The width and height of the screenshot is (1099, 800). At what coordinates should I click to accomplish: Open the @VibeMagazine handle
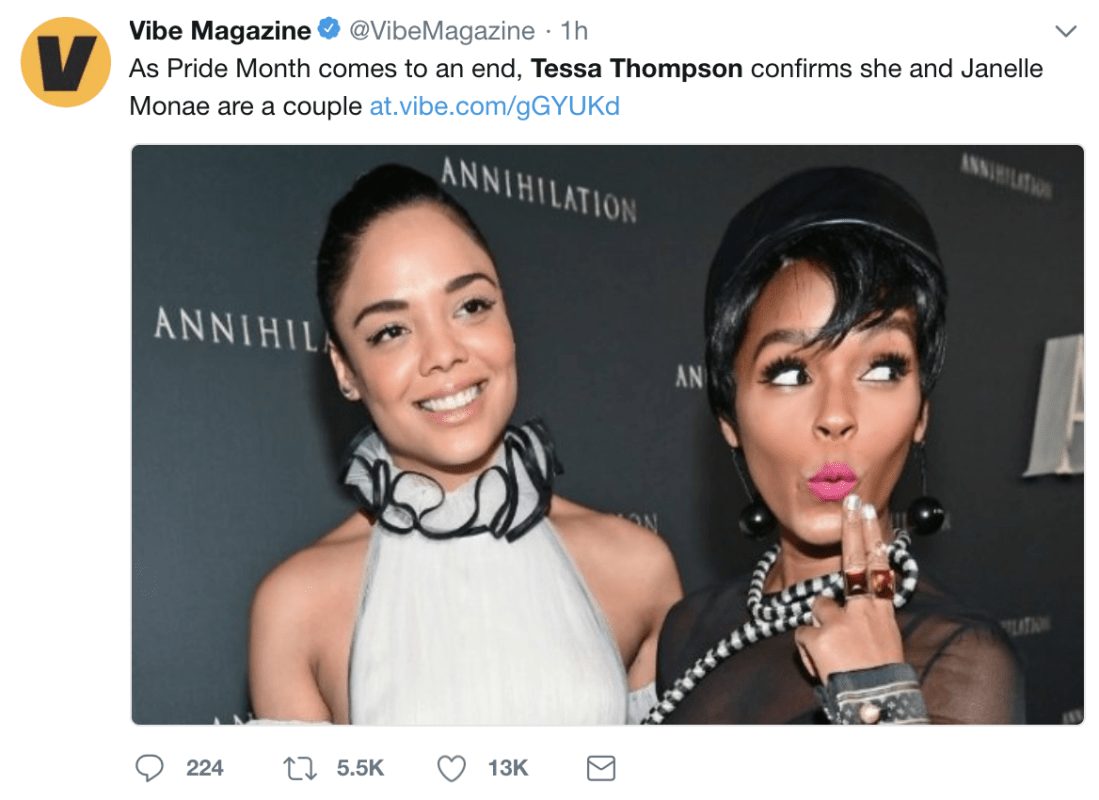tap(442, 30)
